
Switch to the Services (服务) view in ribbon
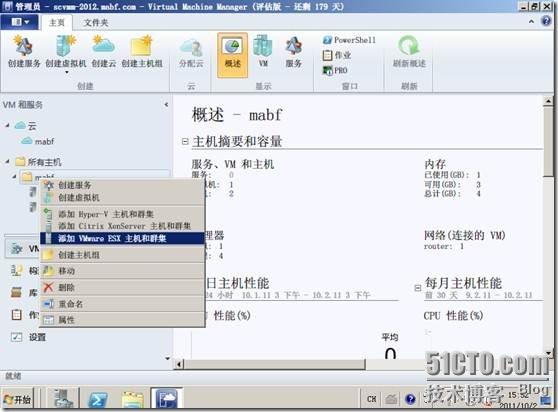[x=294, y=52]
